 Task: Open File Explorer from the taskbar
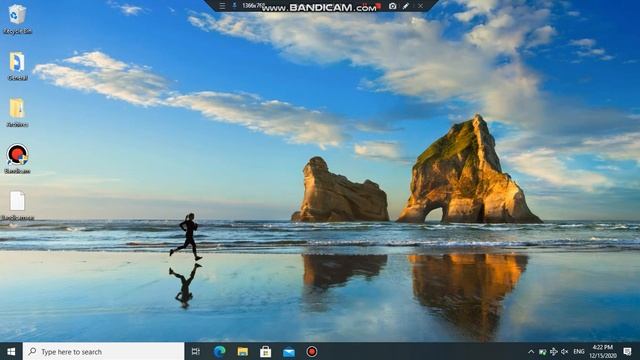click(242, 351)
